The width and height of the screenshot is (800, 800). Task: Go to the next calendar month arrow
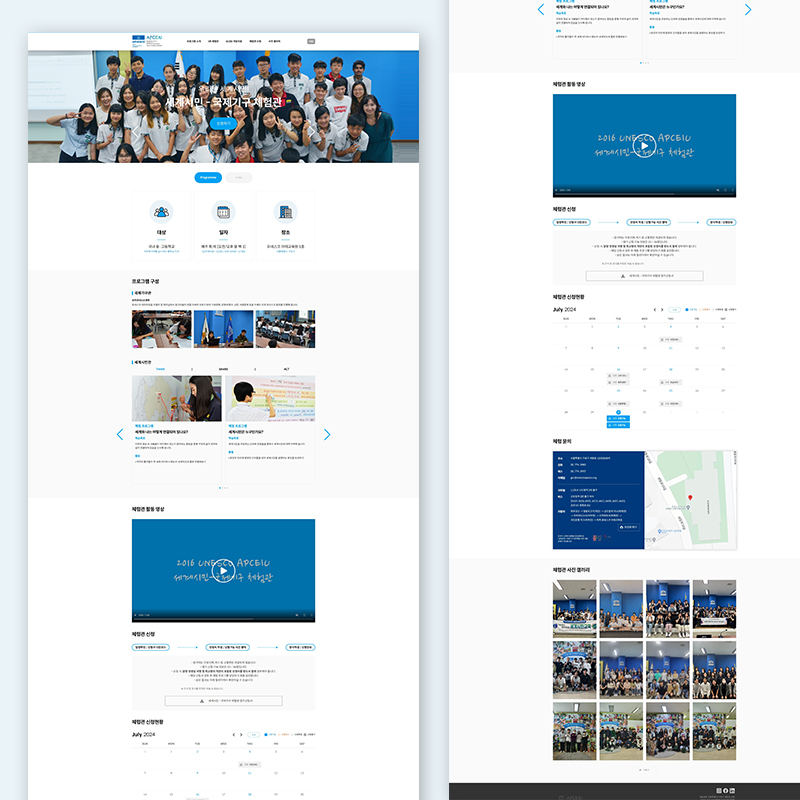663,310
